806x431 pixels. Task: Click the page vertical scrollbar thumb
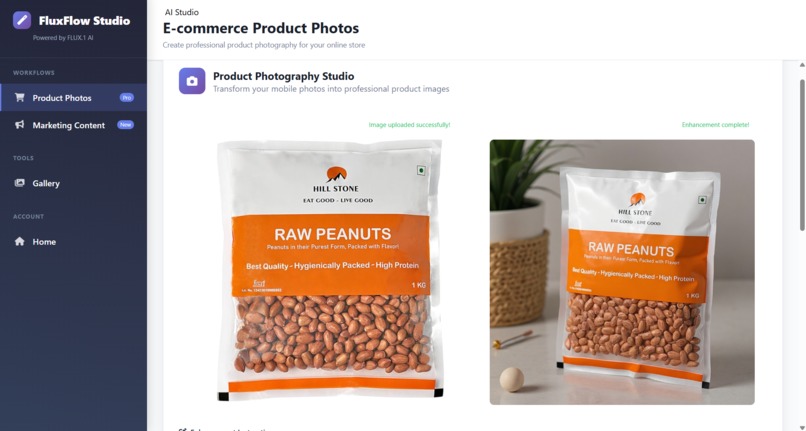pos(802,154)
